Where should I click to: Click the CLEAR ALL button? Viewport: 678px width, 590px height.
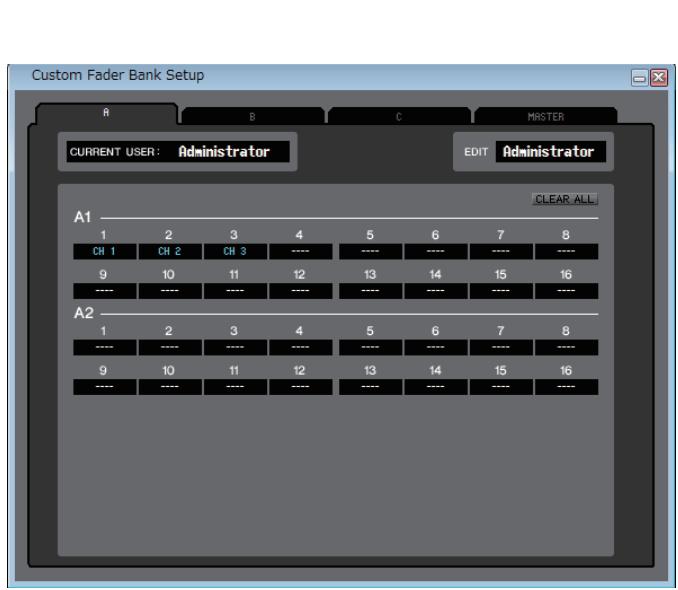click(565, 199)
